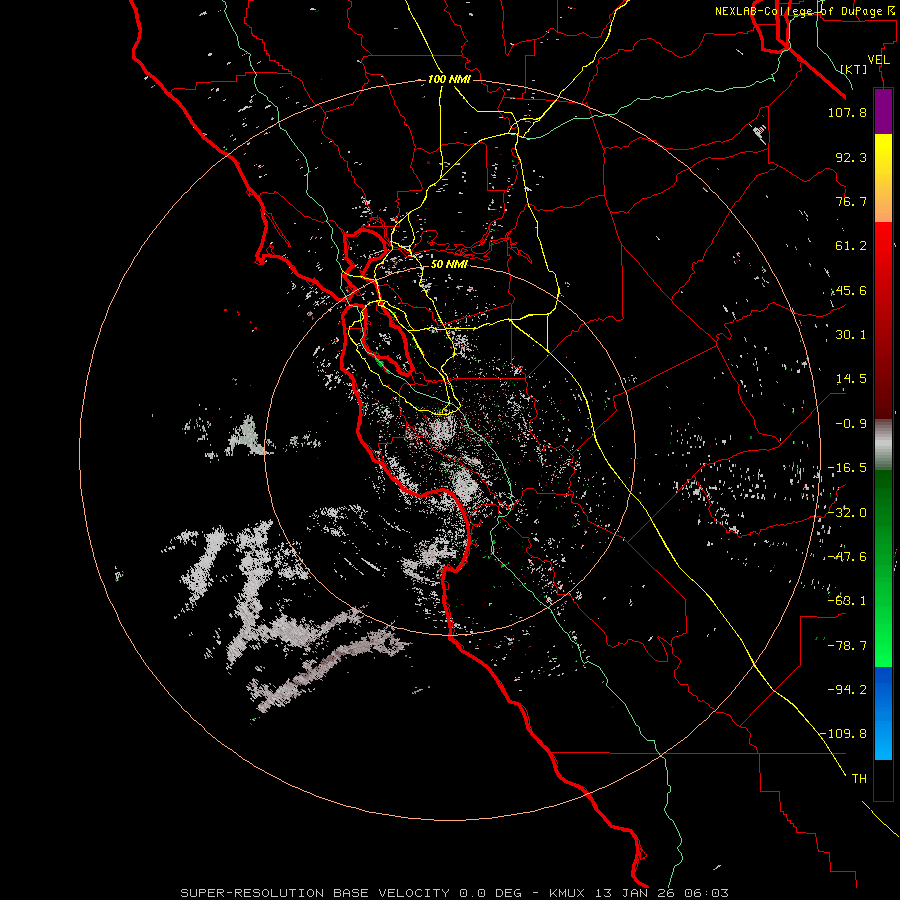Click the 92.3 velocity scale value

point(851,157)
